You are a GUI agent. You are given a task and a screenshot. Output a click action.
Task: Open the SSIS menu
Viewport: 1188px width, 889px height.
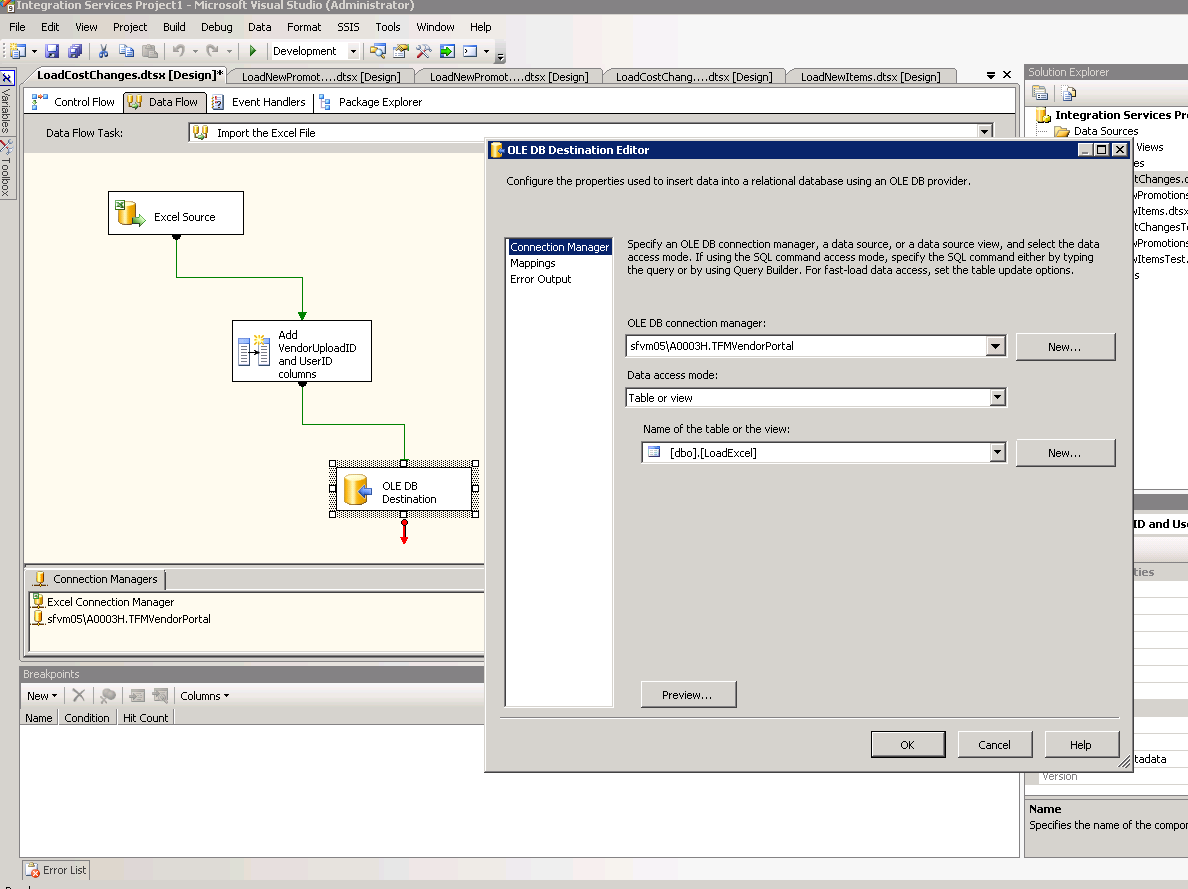(347, 27)
